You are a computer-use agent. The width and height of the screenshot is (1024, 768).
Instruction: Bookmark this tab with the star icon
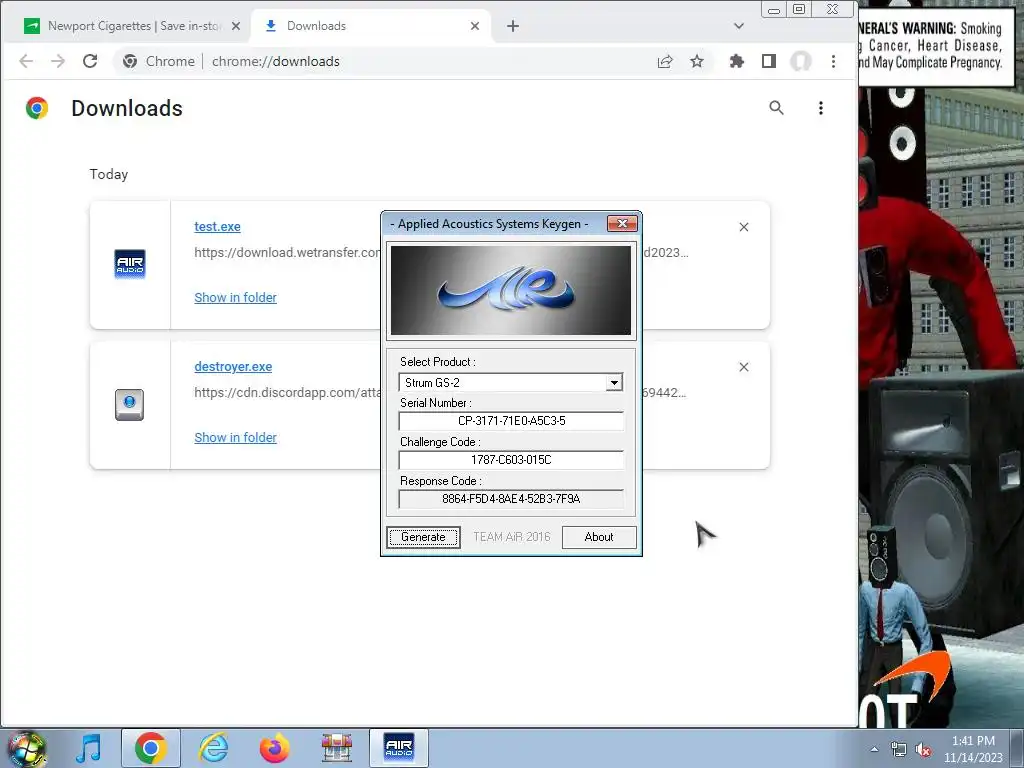tap(697, 61)
